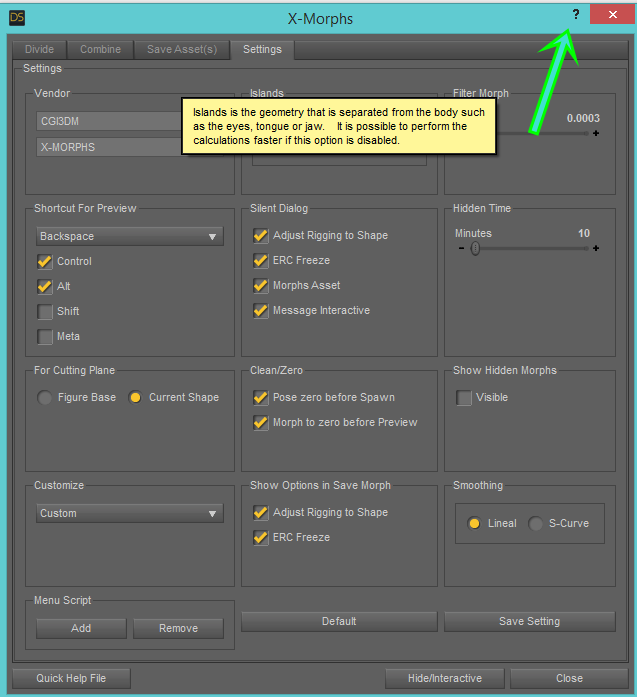
Task: Choose S-Curve smoothing option
Action: [x=535, y=524]
